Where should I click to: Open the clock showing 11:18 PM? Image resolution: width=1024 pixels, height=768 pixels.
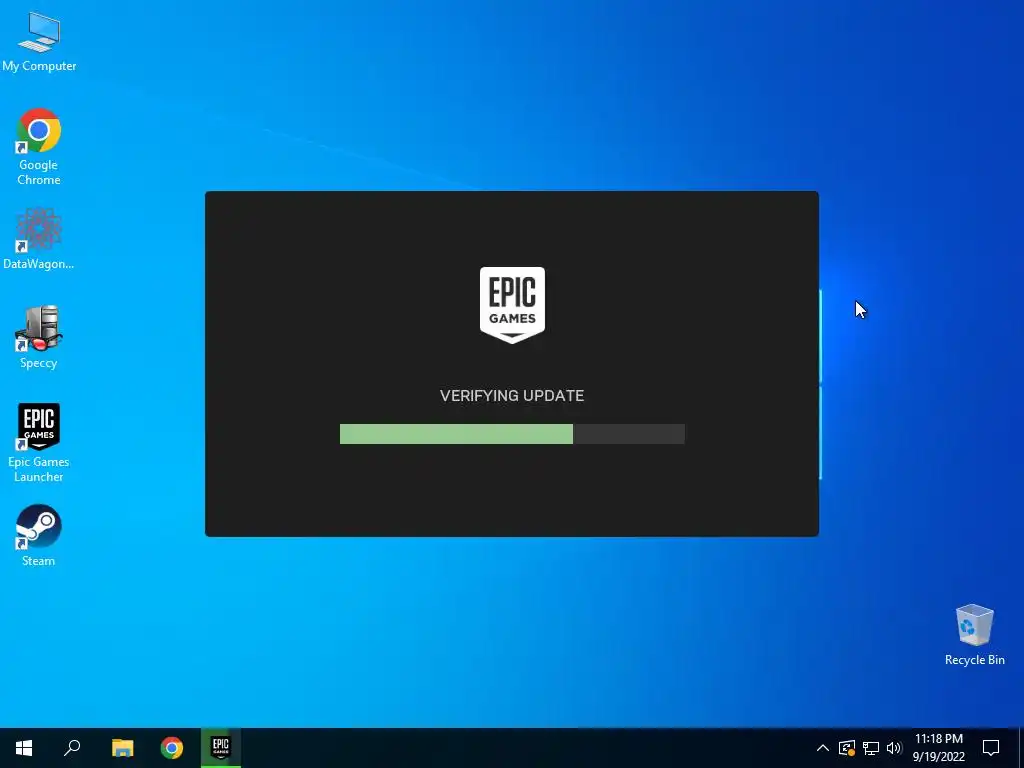pyautogui.click(x=938, y=748)
